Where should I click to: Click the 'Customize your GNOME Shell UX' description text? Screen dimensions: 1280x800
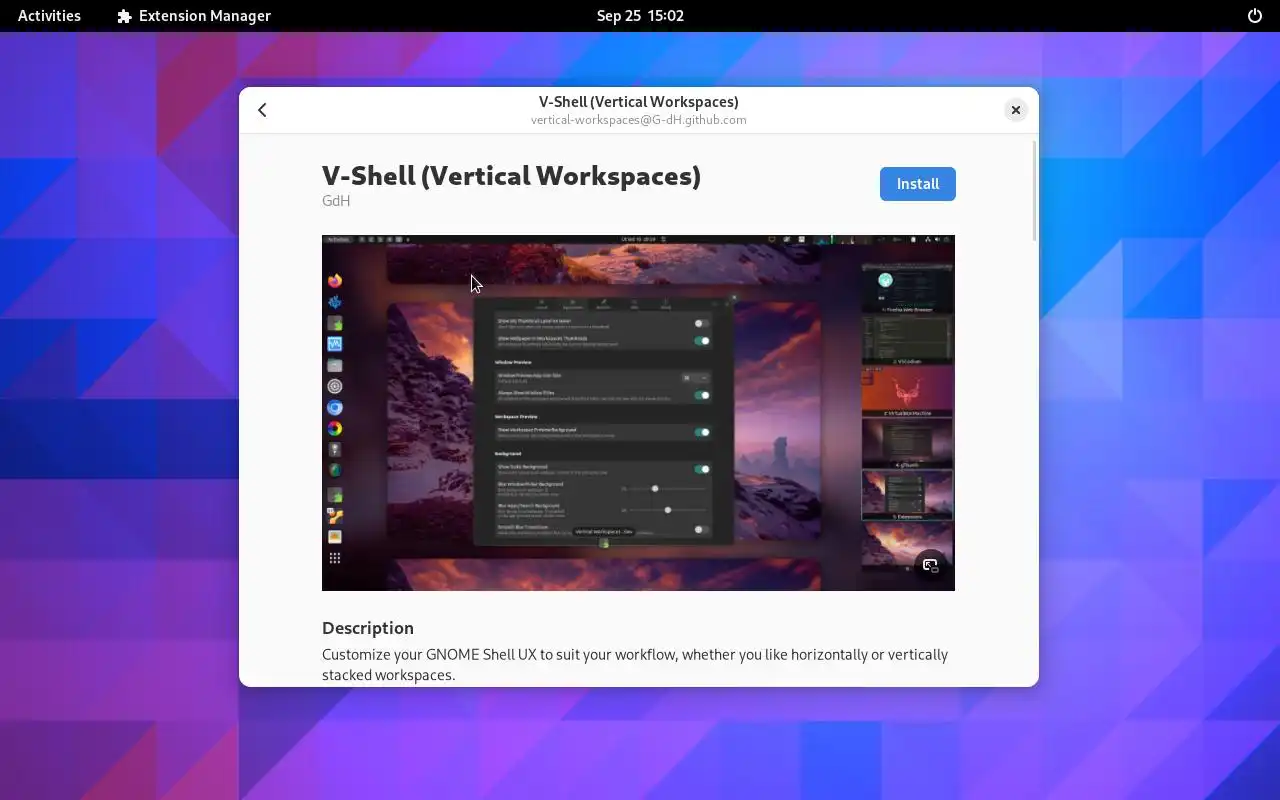pyautogui.click(x=635, y=665)
